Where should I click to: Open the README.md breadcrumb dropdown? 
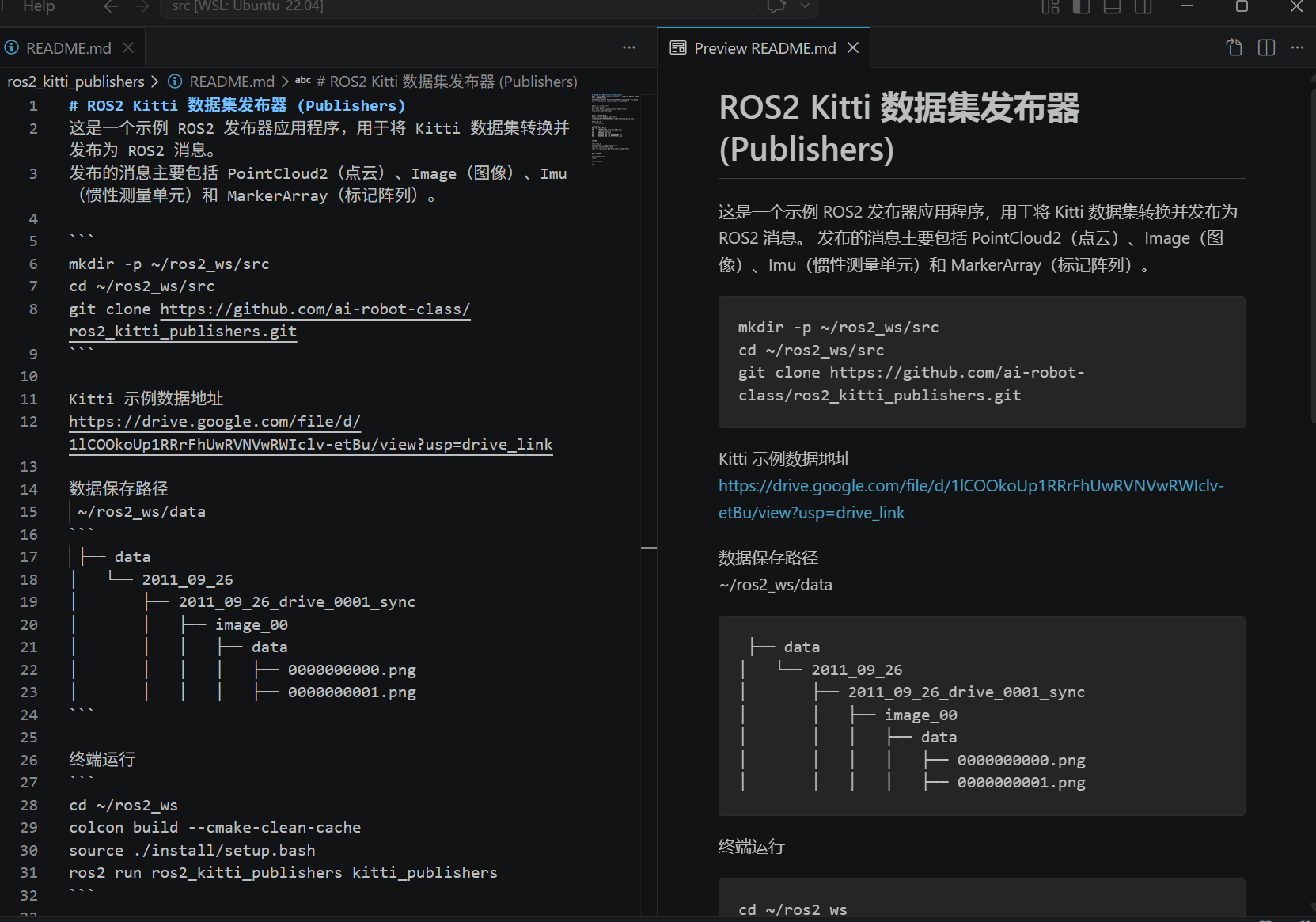pyautogui.click(x=231, y=81)
